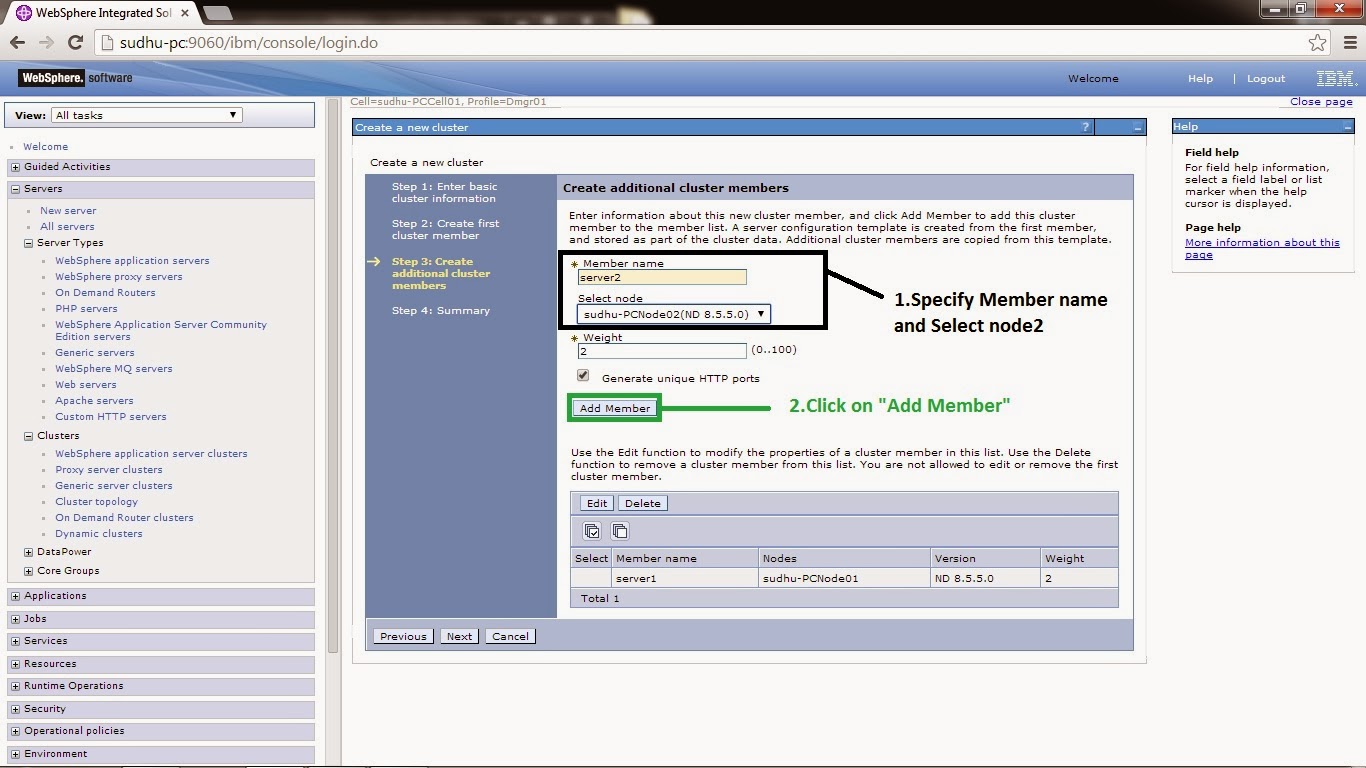
Task: Open Apache servers link
Action: [x=94, y=401]
